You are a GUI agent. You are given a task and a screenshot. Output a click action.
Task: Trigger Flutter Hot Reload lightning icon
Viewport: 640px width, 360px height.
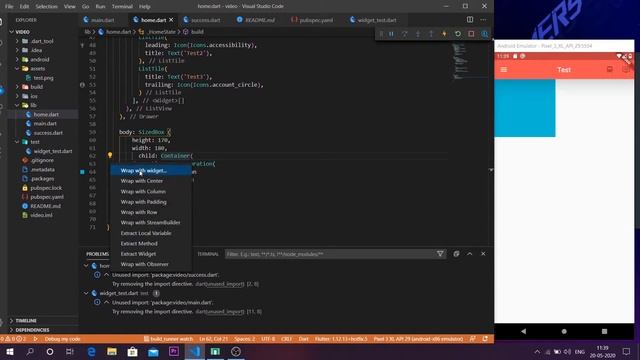444,34
